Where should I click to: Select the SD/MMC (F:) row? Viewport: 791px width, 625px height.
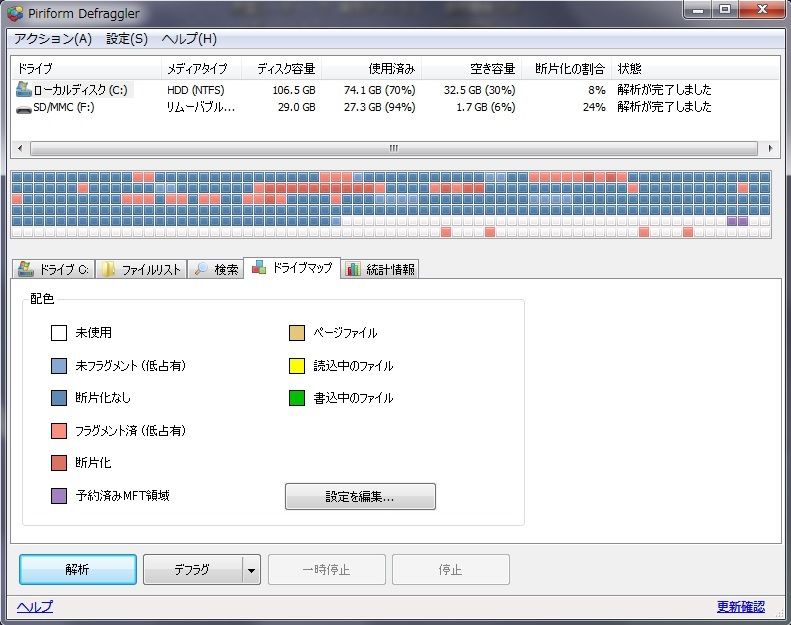click(x=395, y=107)
